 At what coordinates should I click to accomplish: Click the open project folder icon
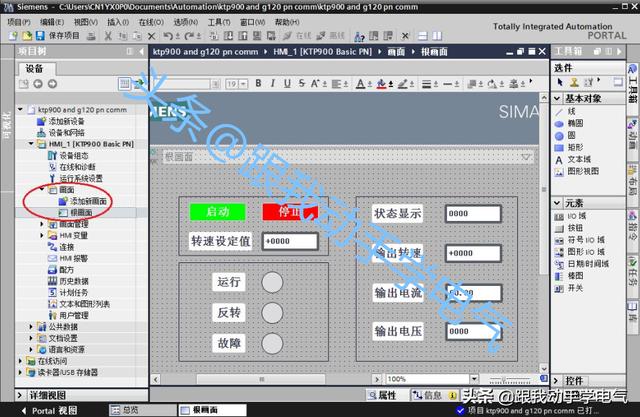pyautogui.click(x=27, y=36)
